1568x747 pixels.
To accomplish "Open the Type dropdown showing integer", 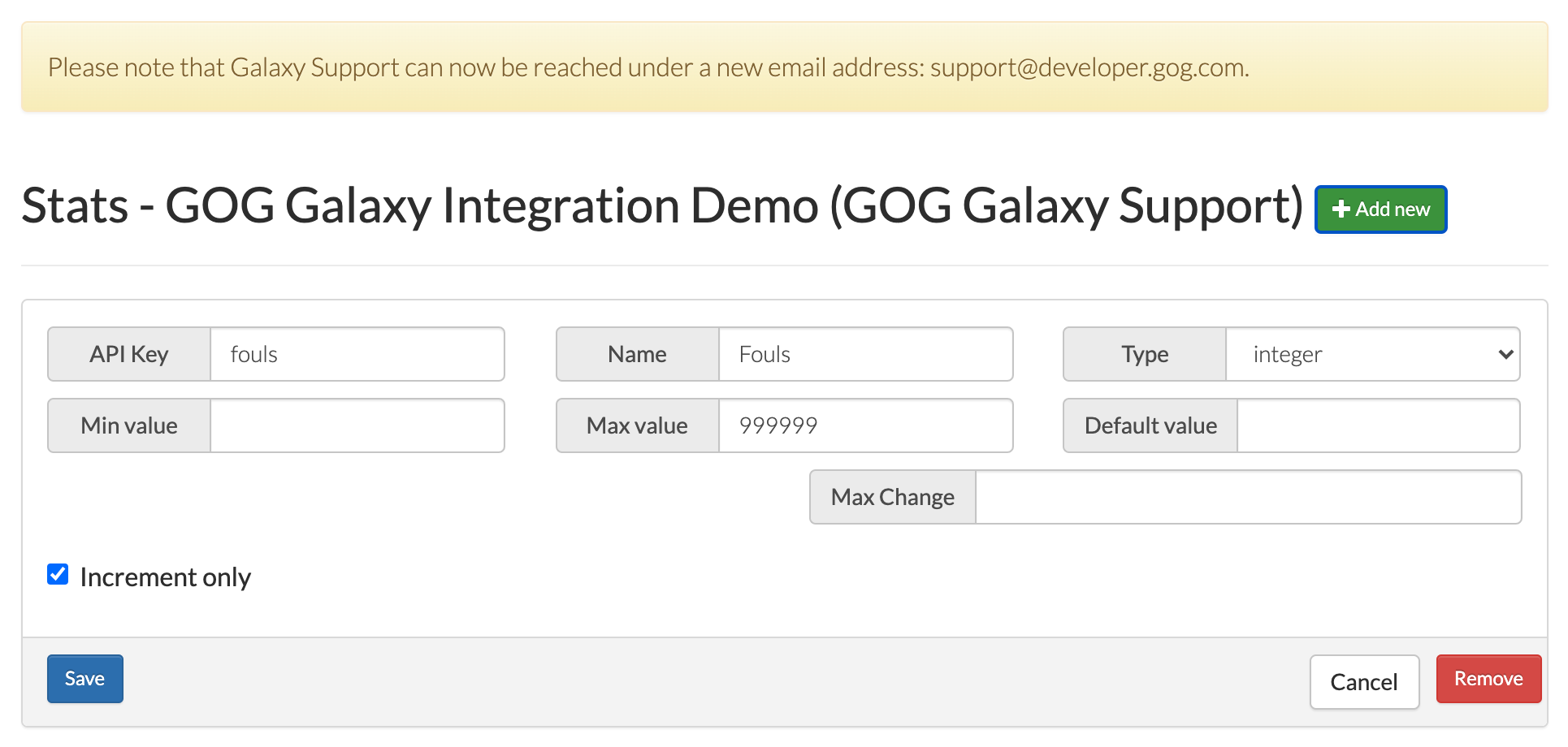I will tap(1371, 354).
